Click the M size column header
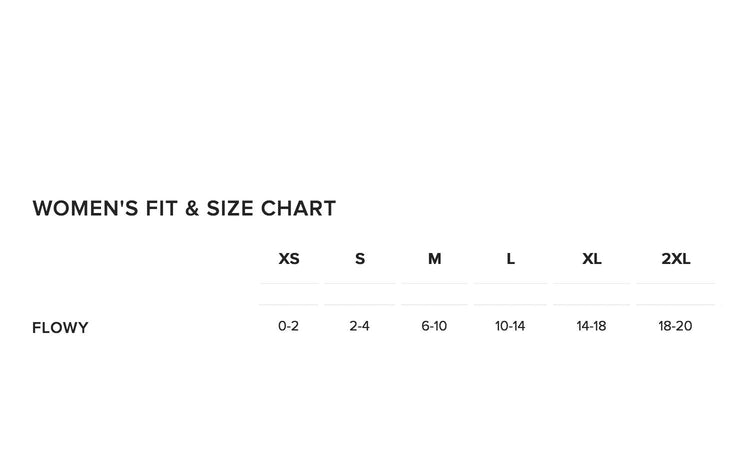 tap(434, 259)
